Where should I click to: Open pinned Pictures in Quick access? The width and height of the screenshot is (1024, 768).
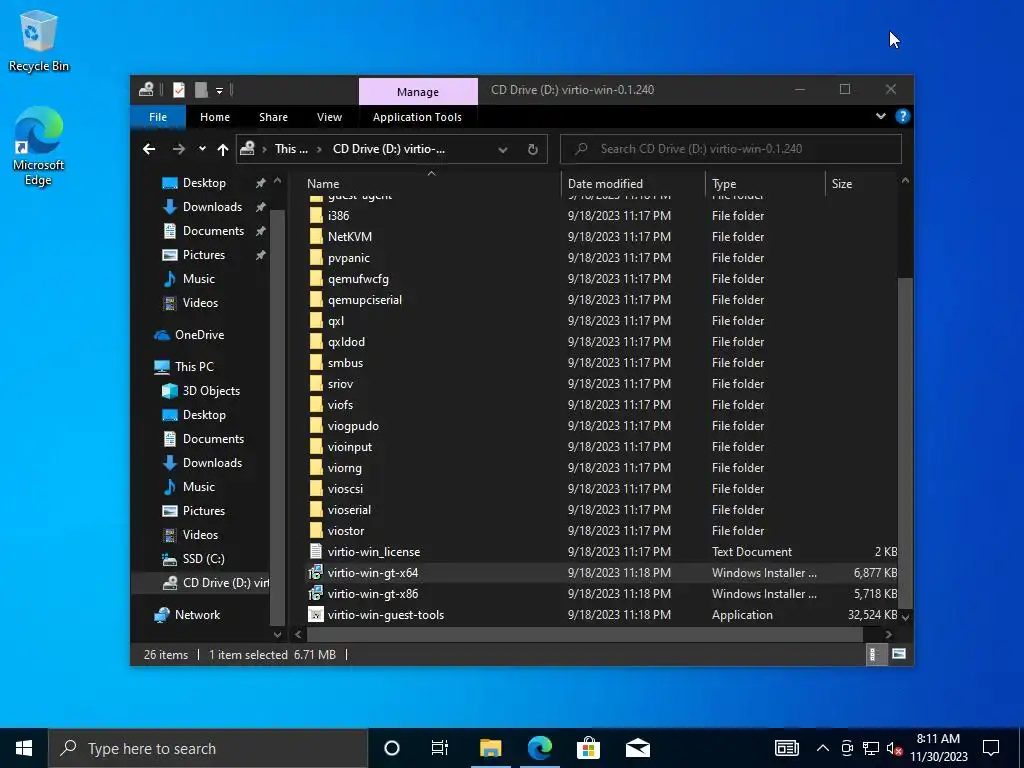[204, 255]
